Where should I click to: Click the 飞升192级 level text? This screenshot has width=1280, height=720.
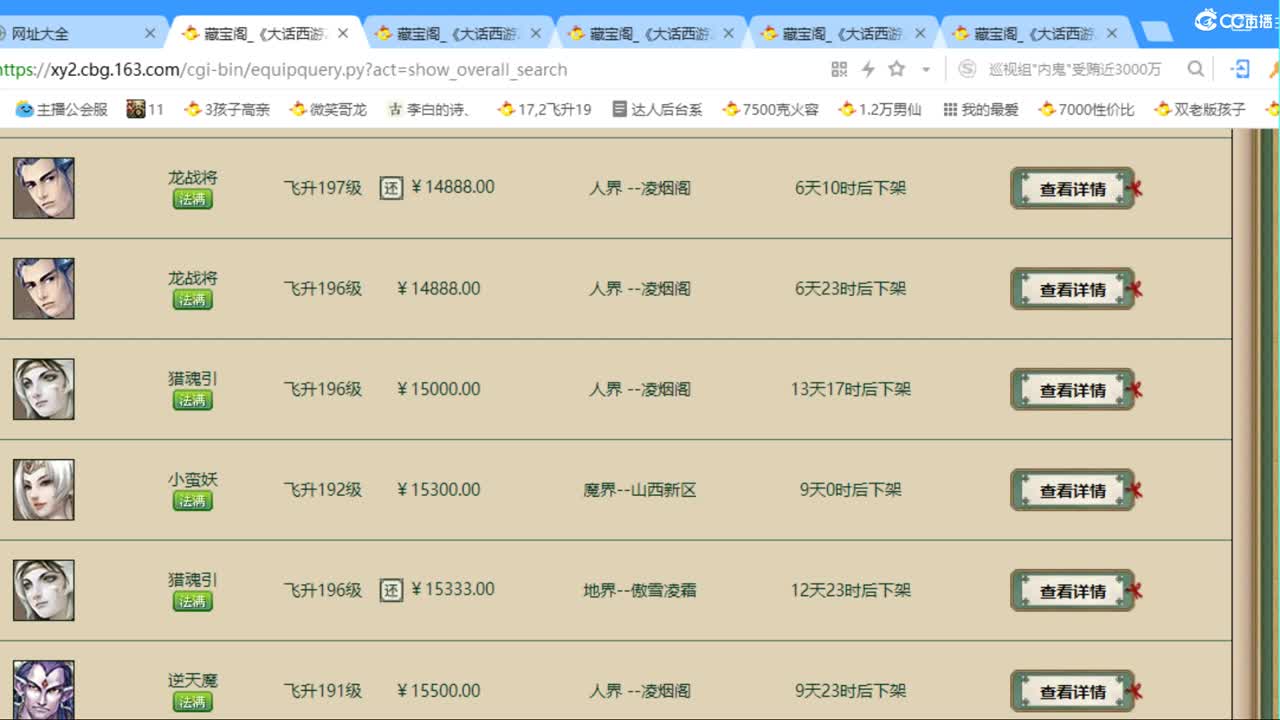(x=323, y=490)
